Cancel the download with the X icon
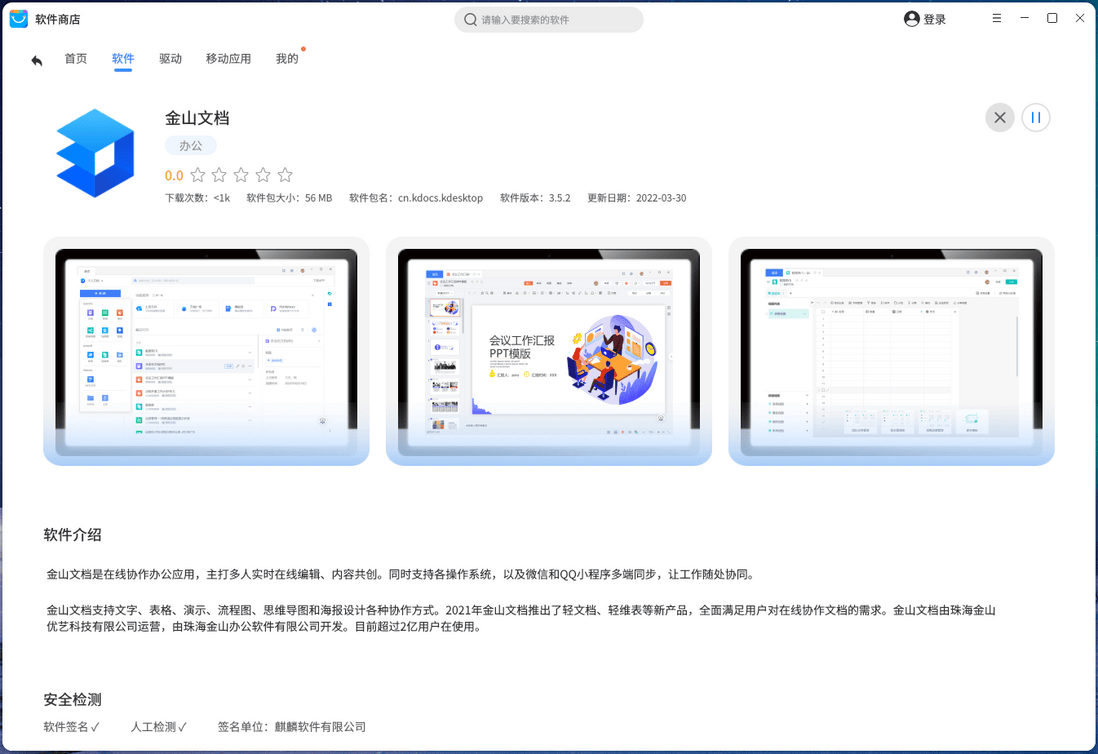This screenshot has width=1098, height=754. pos(1000,117)
